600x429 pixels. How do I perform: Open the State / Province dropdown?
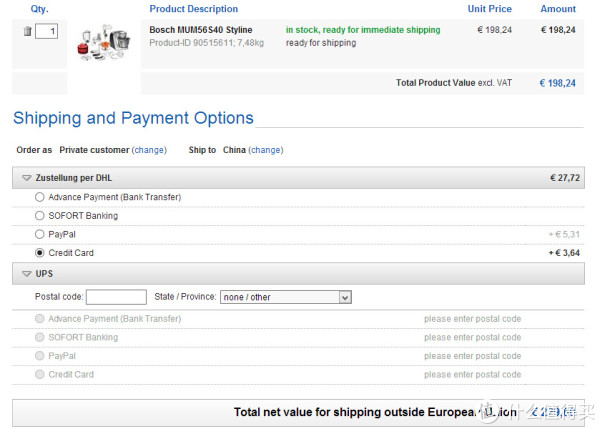point(286,297)
